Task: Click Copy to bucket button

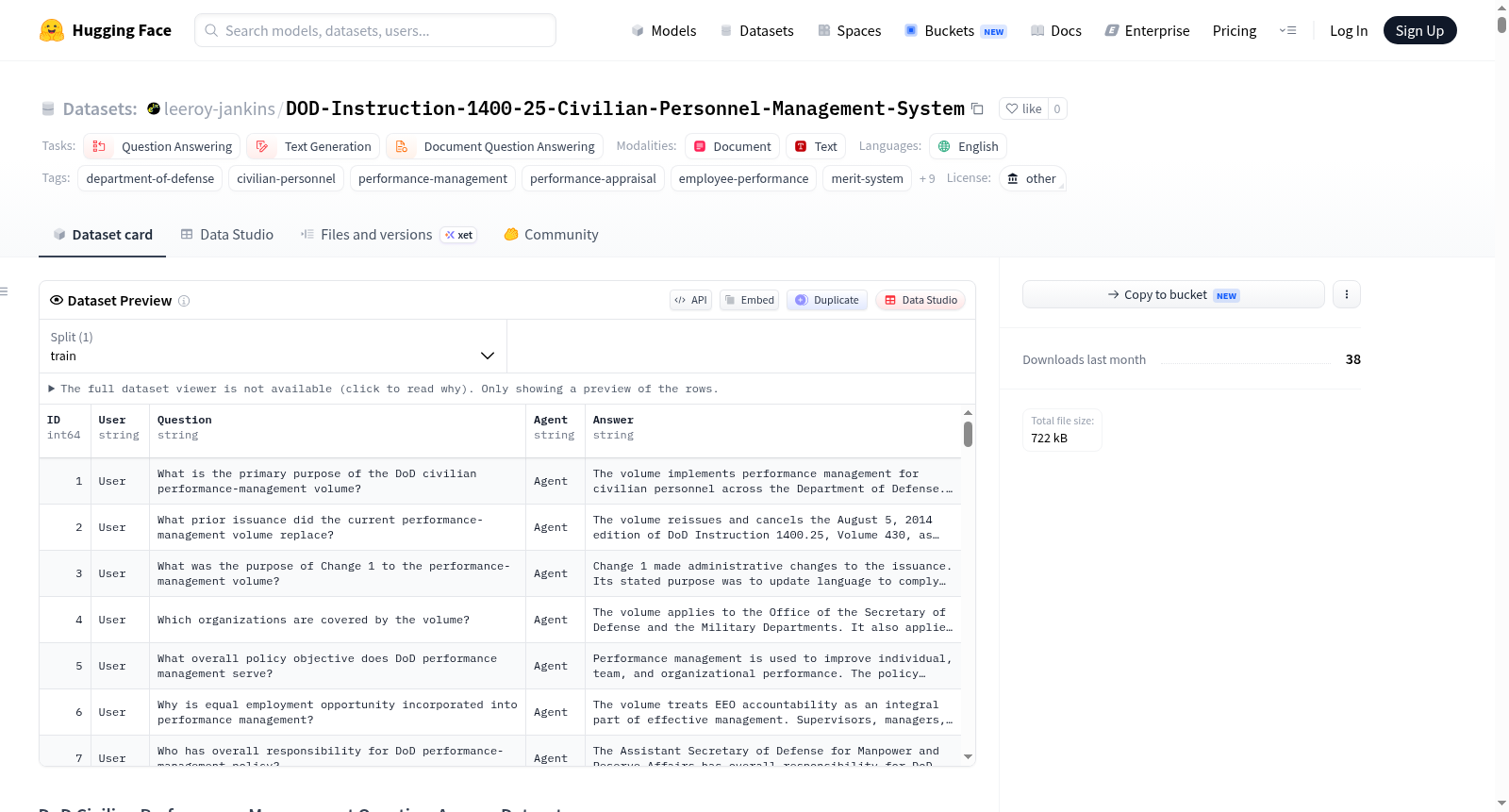Action: 1173,294
